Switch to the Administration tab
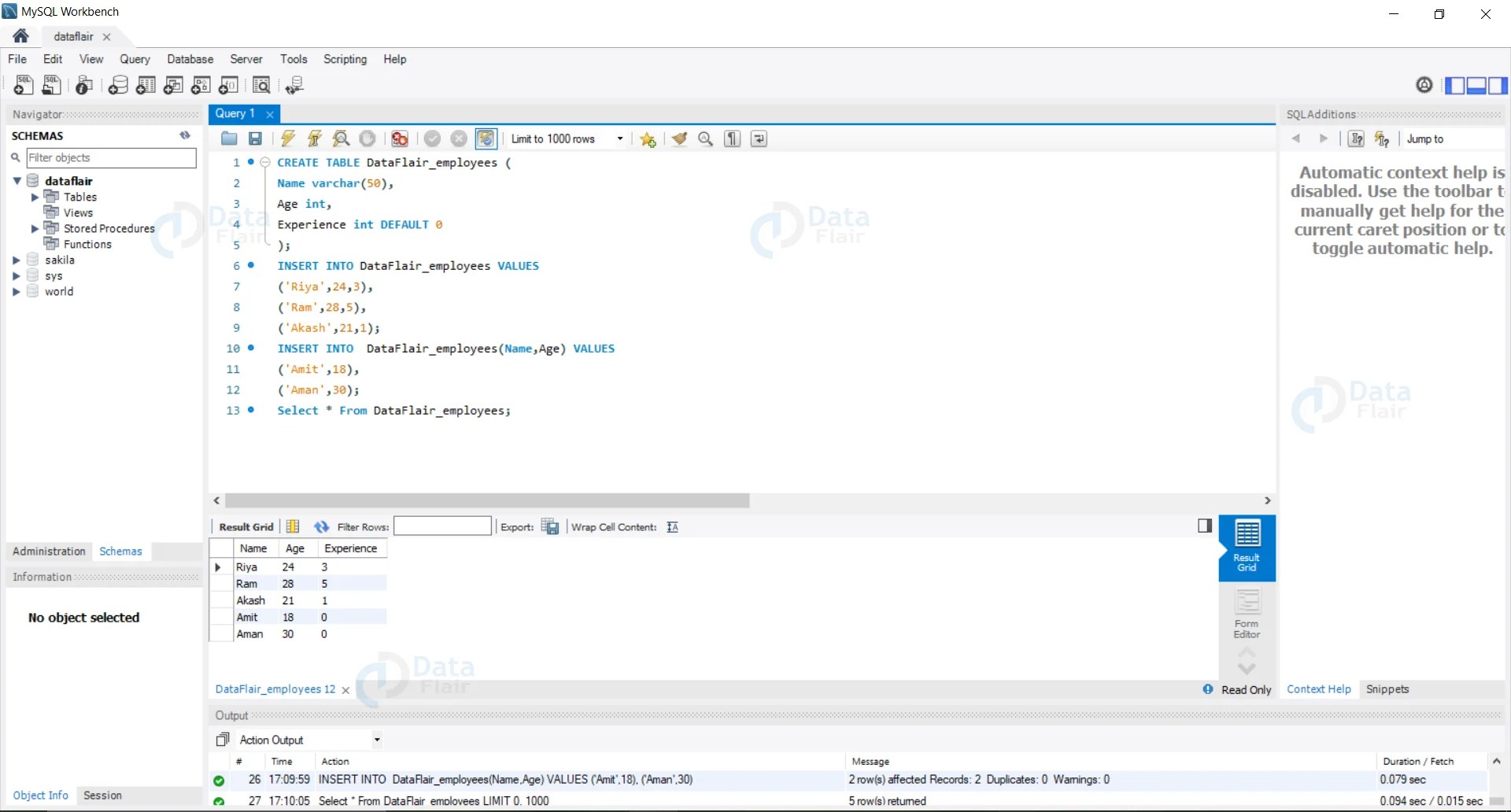Screen dimensions: 1511x812 tap(49, 552)
